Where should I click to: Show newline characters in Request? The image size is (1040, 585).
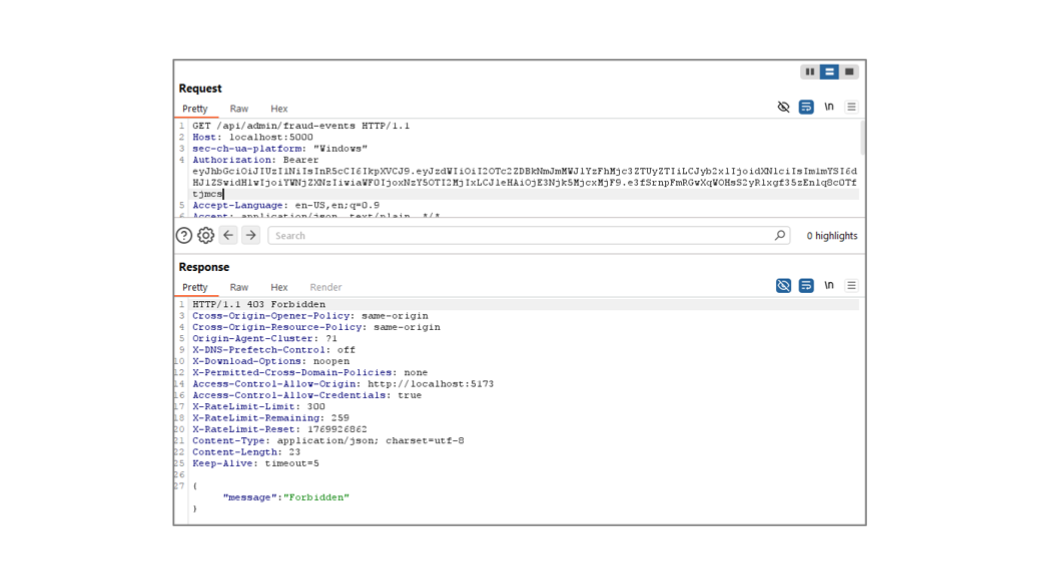[x=829, y=107]
